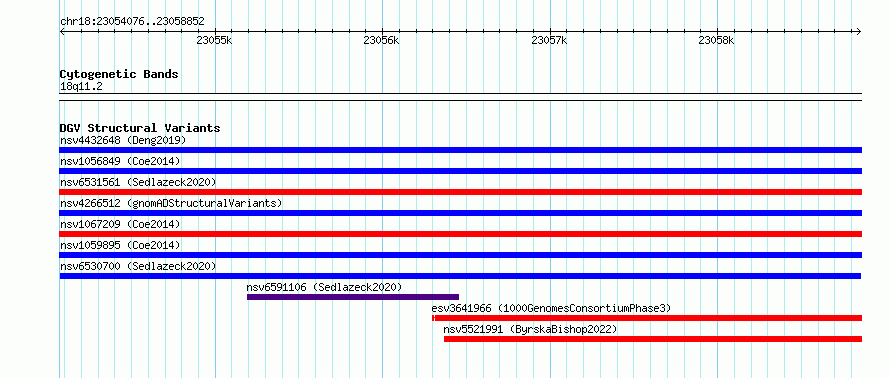Image resolution: width=890 pixels, height=378 pixels.
Task: Select the 18q11.2 band label
Action: (81, 87)
